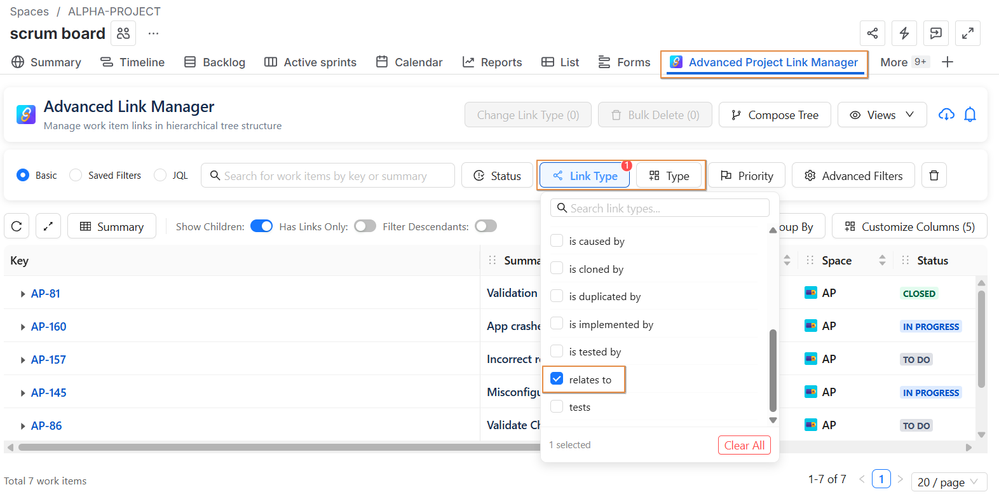Sort by the Space column arrows
Image resolution: width=999 pixels, height=503 pixels.
coord(882,261)
